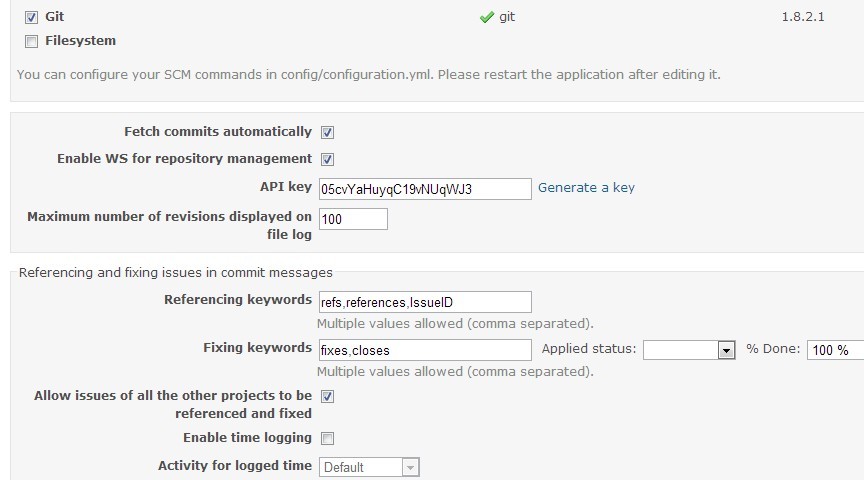Toggle Fetch commits automatically checkbox
Screen dimensions: 864x480
[327, 132]
